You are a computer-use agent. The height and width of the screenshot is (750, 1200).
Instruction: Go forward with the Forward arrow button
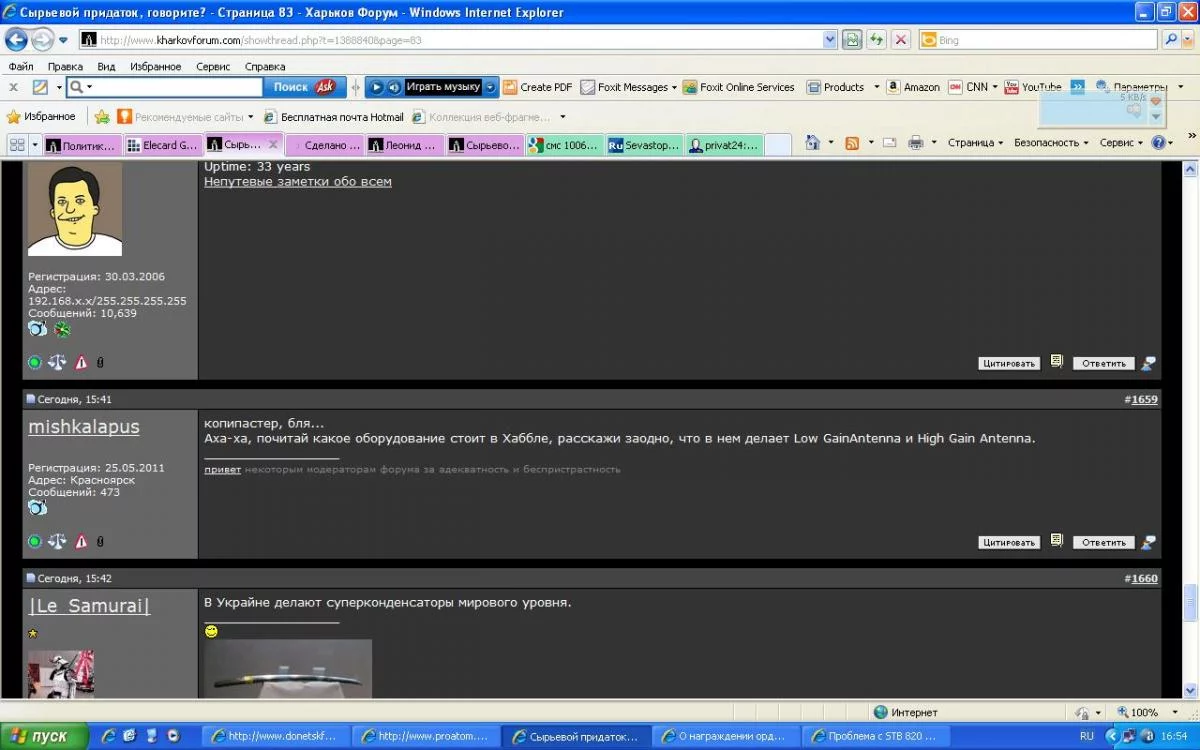42,40
